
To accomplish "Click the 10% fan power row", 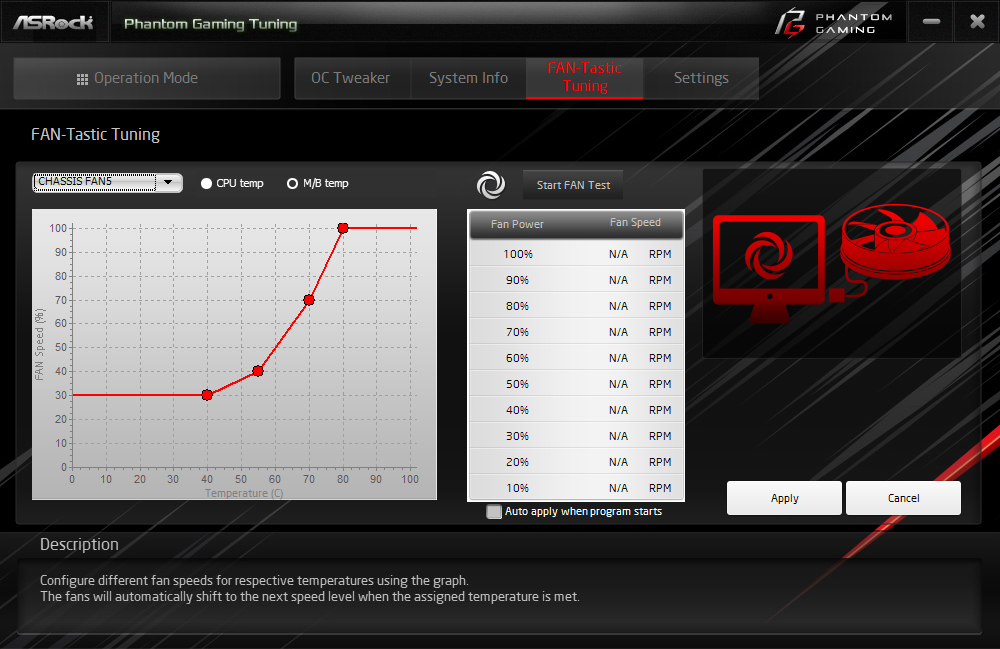I will pyautogui.click(x=576, y=488).
